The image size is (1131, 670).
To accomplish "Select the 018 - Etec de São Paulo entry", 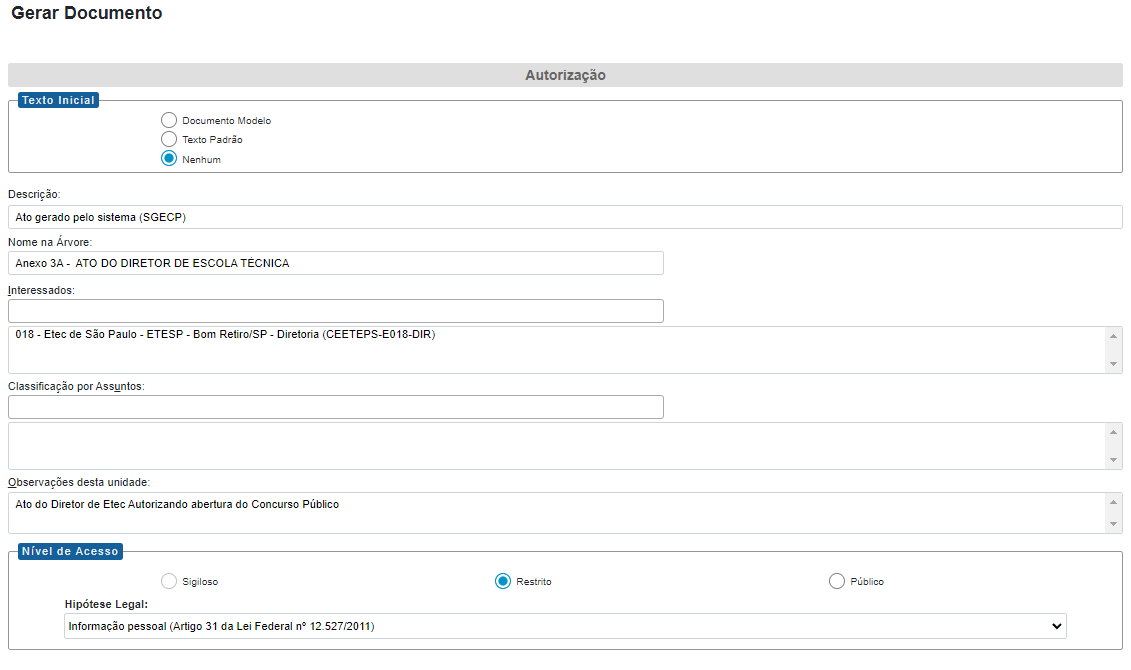I will point(226,335).
